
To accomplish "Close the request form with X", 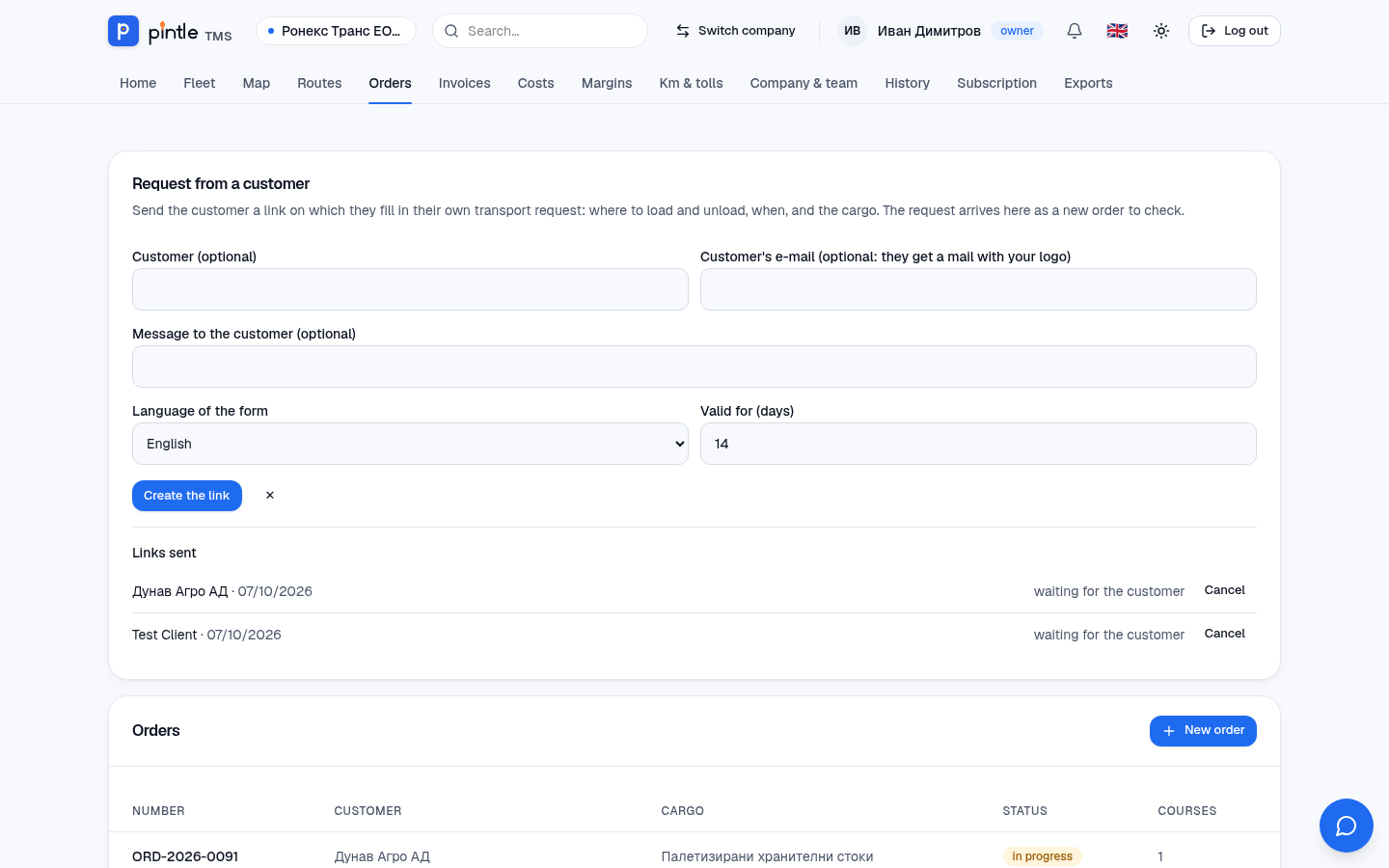I will pos(270,496).
